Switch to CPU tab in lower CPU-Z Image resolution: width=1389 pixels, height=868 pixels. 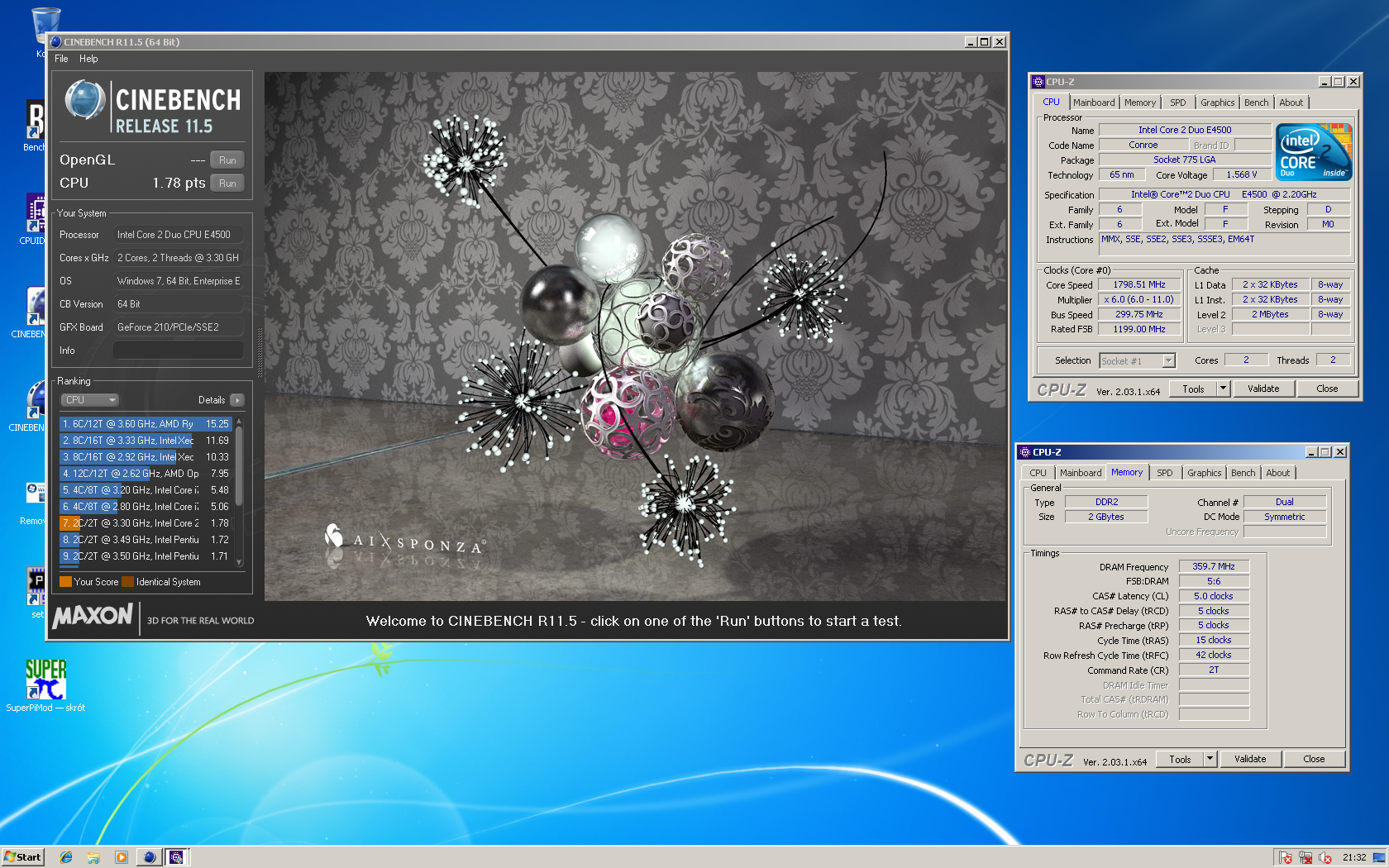click(1038, 473)
